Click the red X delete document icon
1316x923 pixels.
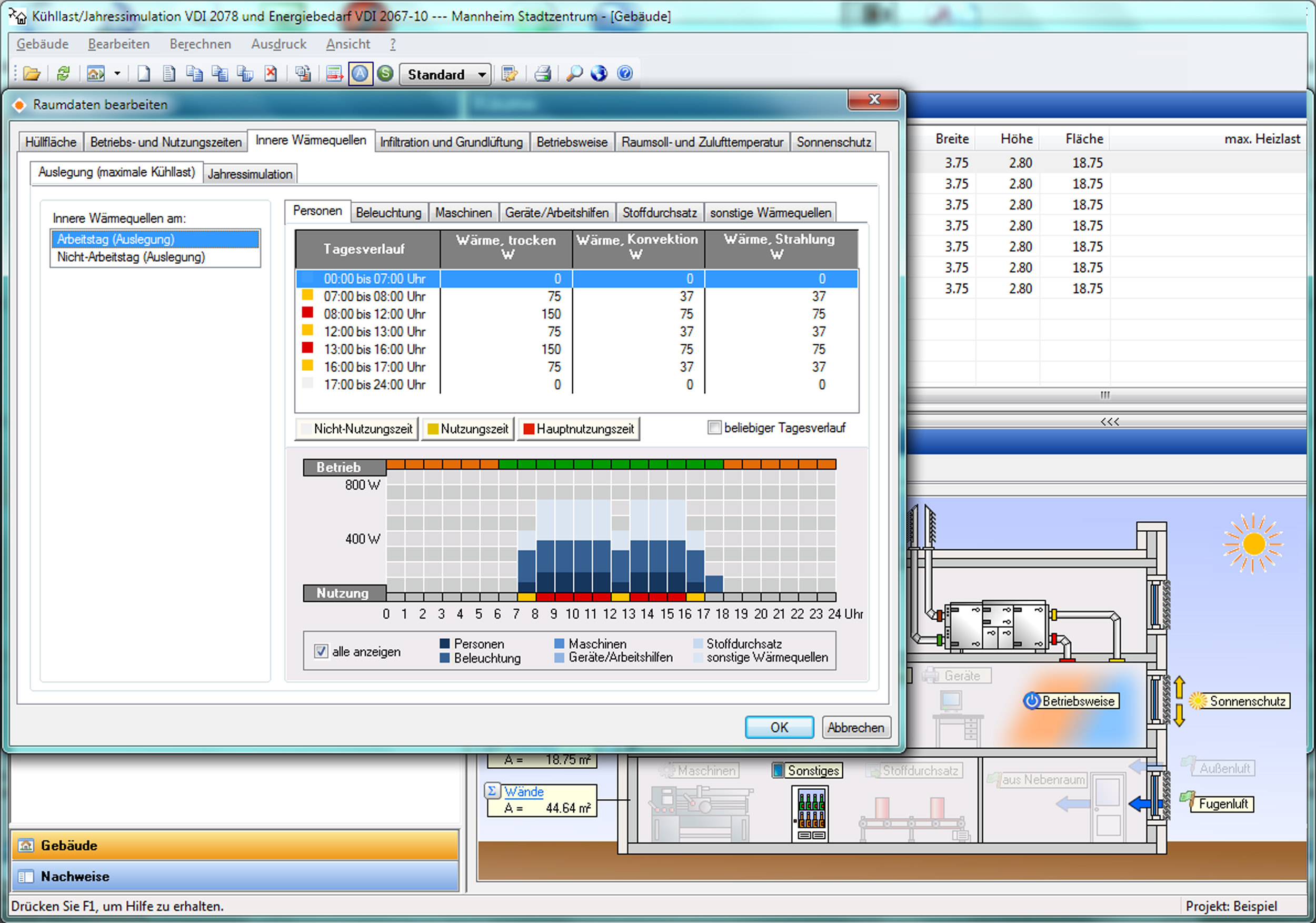(271, 74)
